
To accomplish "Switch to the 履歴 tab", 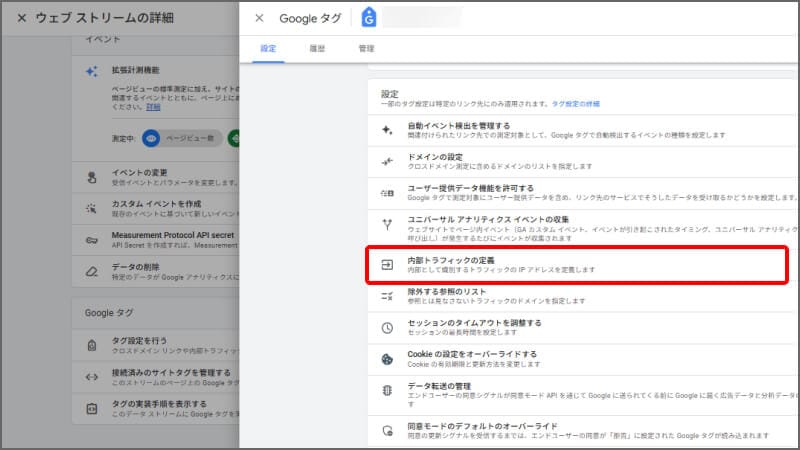I will click(x=316, y=48).
